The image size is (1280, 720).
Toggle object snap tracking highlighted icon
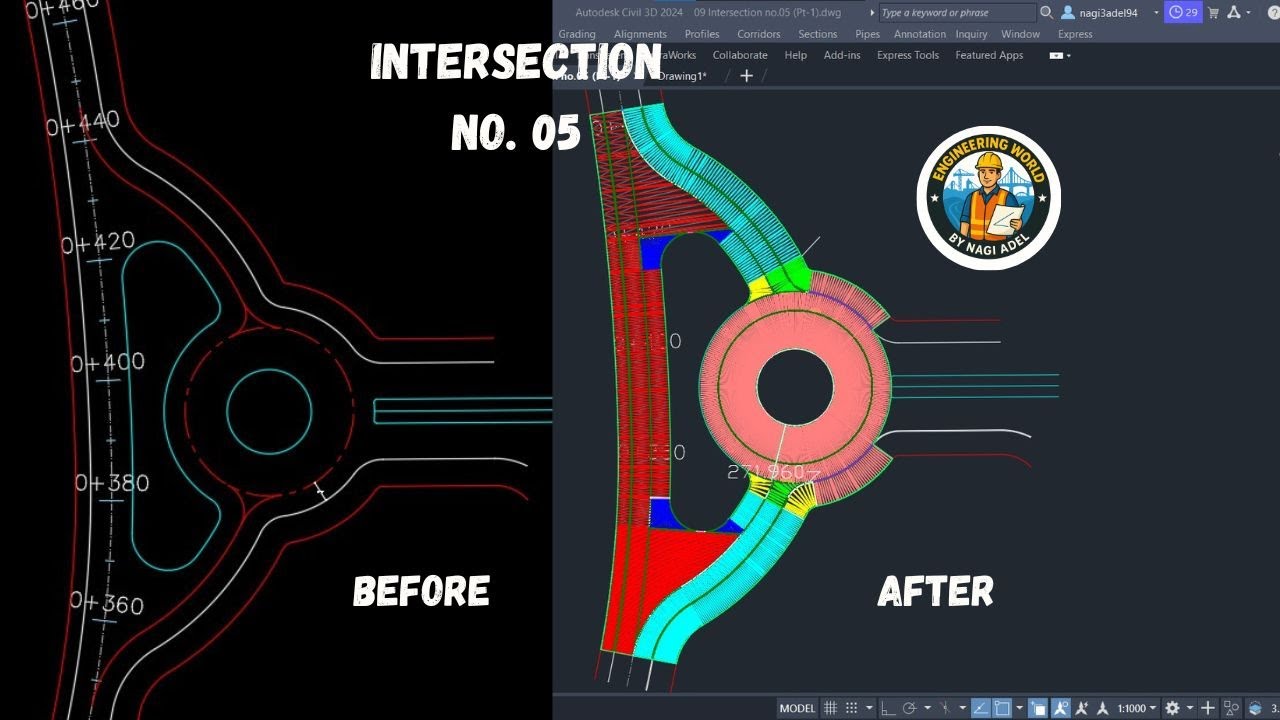[981, 708]
